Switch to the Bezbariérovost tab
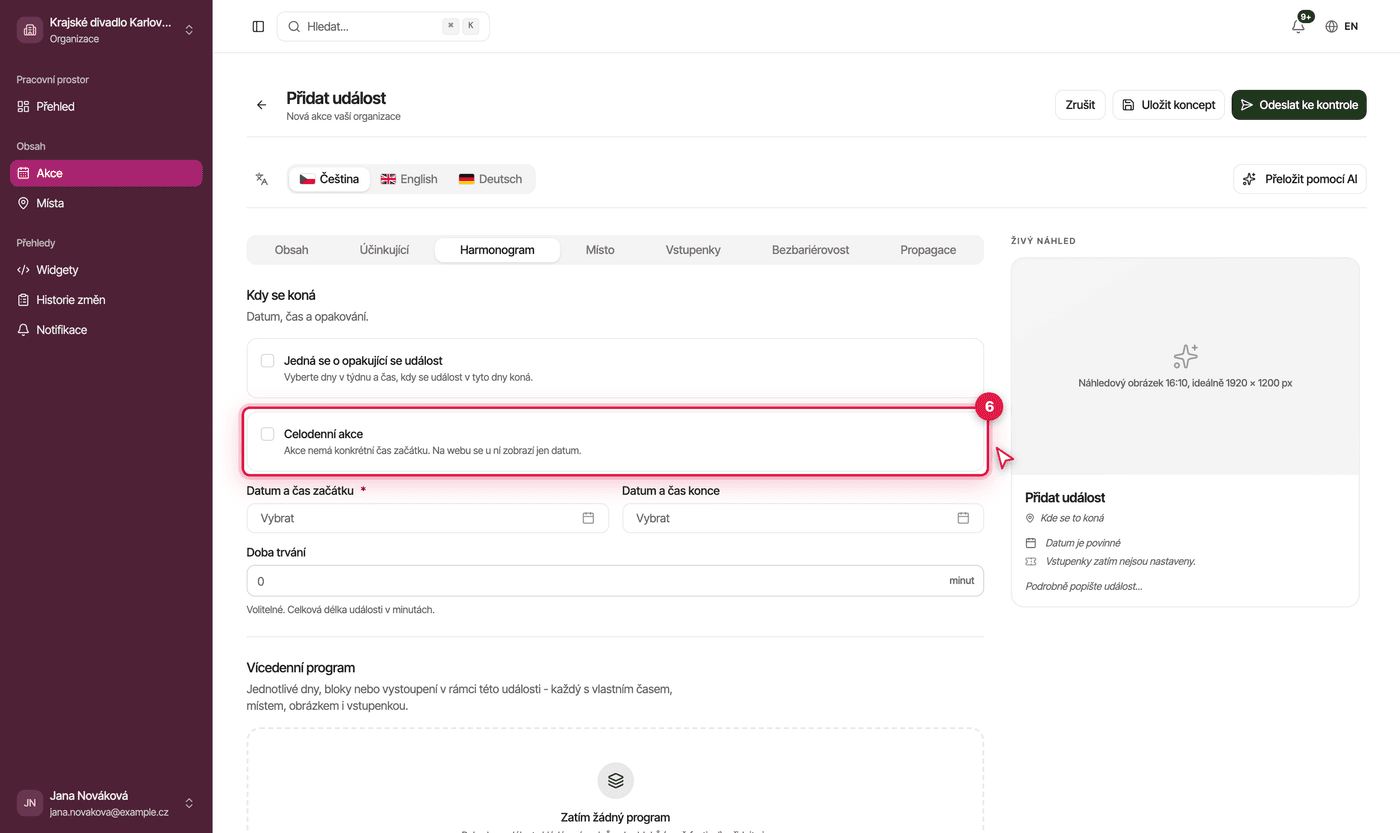1400x833 pixels. coord(810,250)
